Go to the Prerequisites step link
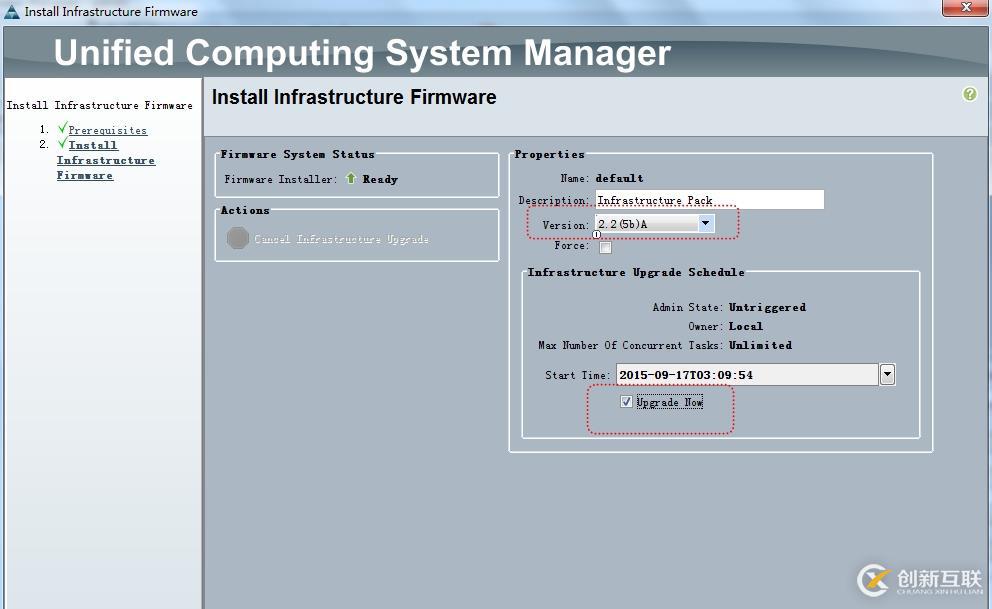992x609 pixels. [x=108, y=130]
